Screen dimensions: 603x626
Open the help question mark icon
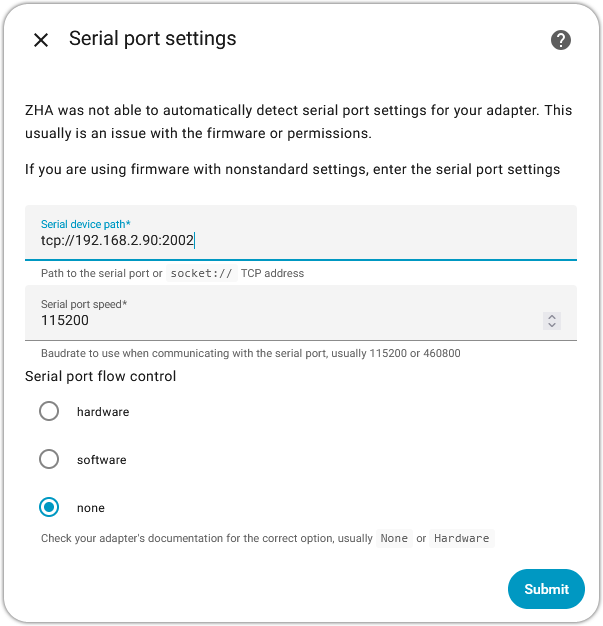tap(561, 40)
